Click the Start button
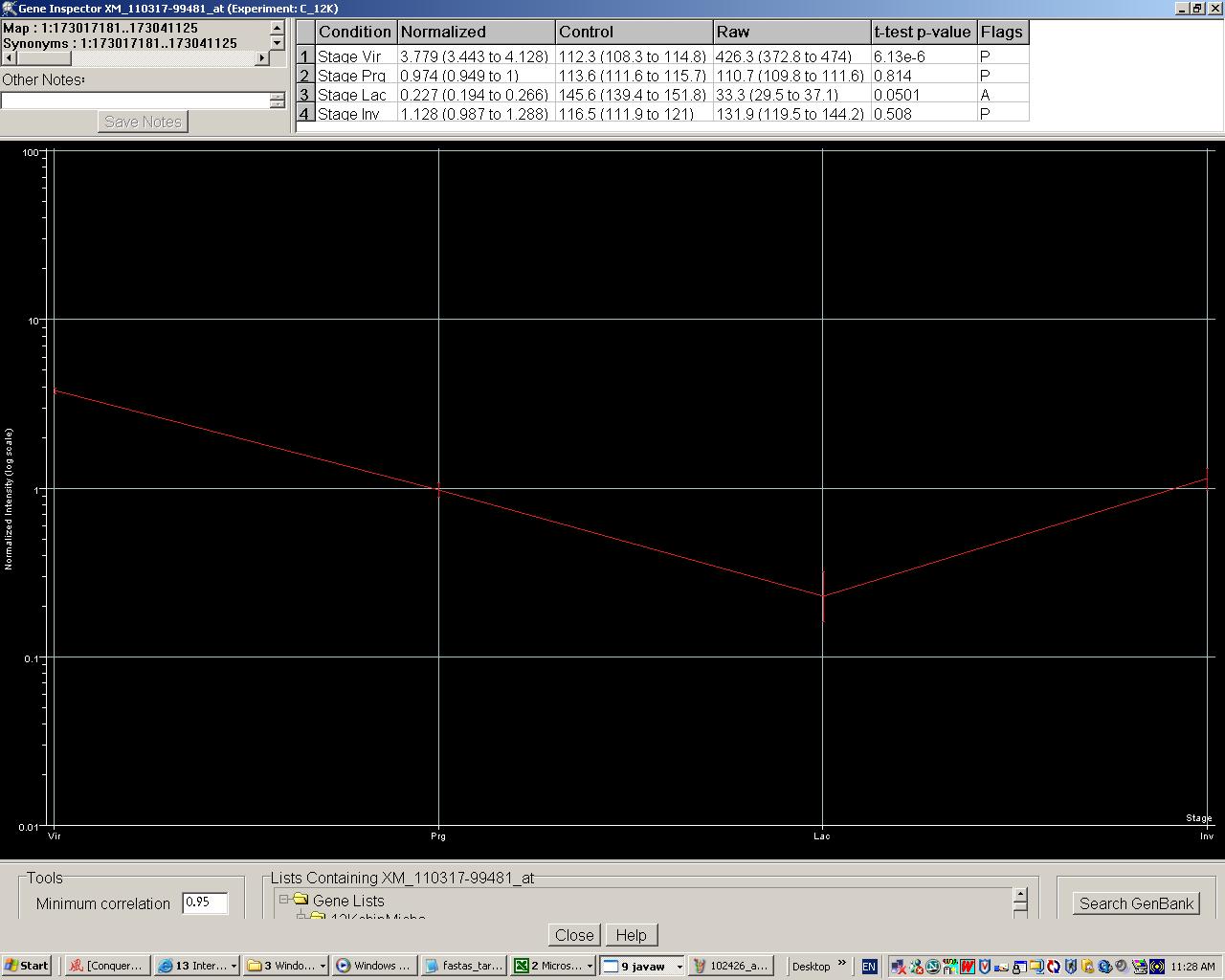Image resolution: width=1225 pixels, height=980 pixels. coord(27,966)
